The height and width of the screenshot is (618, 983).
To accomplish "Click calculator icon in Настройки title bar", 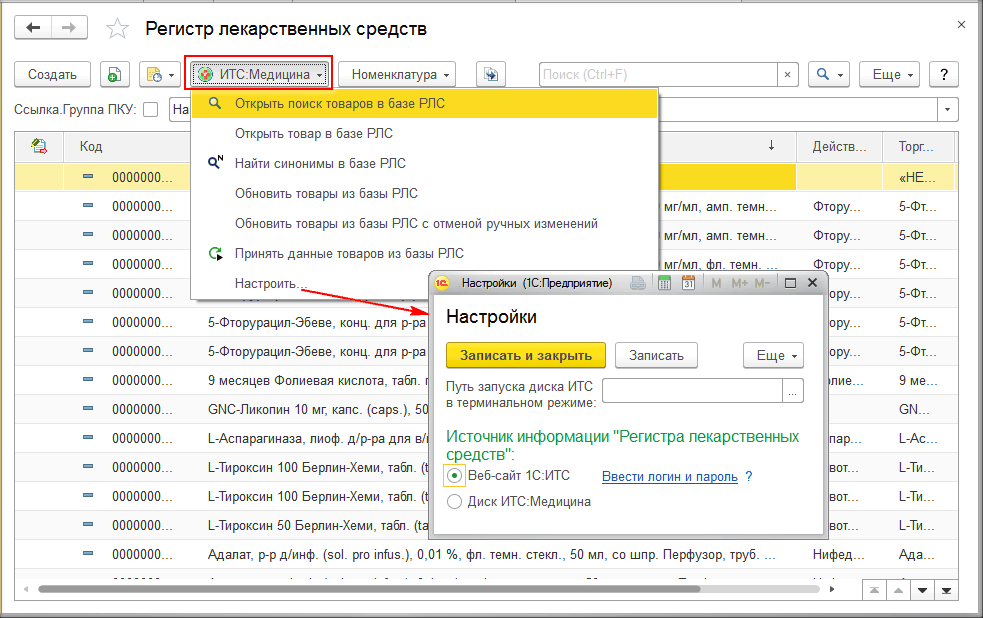I will click(665, 283).
